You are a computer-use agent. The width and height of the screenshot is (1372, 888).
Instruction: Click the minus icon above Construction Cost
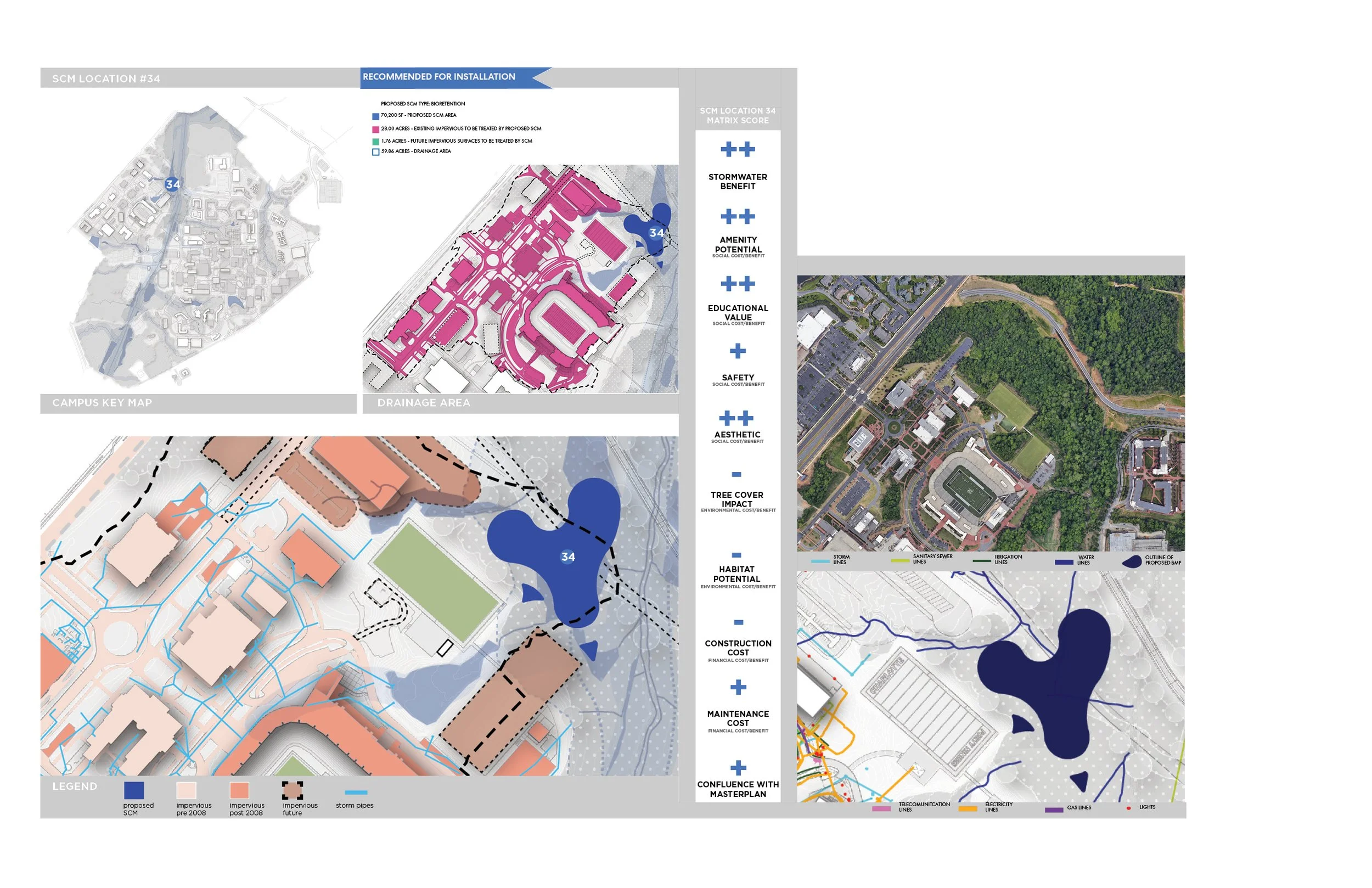(x=738, y=622)
